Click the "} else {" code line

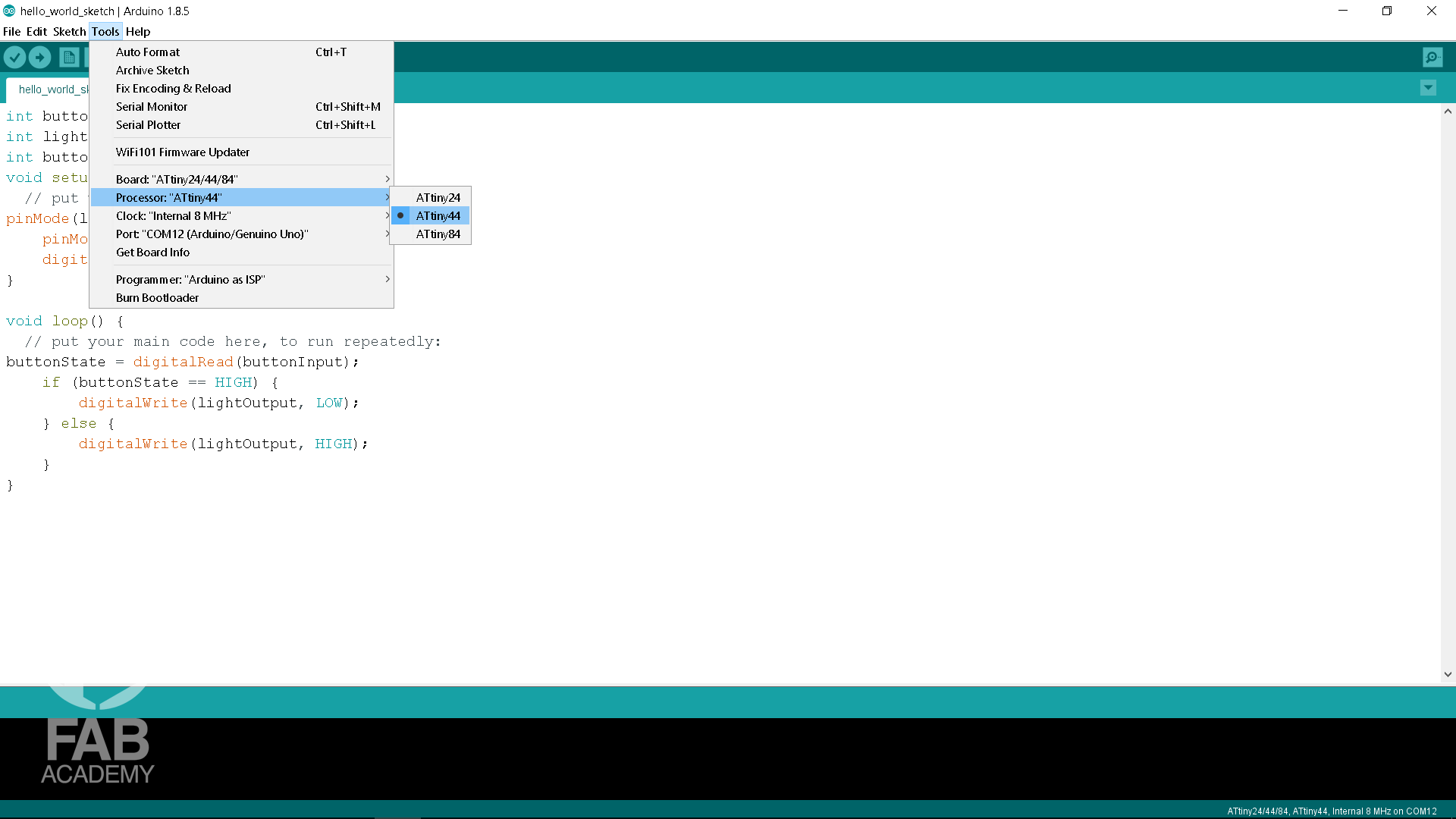coord(78,423)
